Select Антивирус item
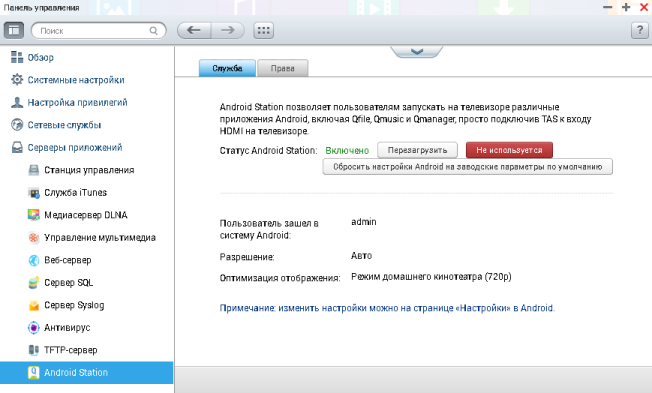This screenshot has width=652, height=393. pyautogui.click(x=67, y=327)
